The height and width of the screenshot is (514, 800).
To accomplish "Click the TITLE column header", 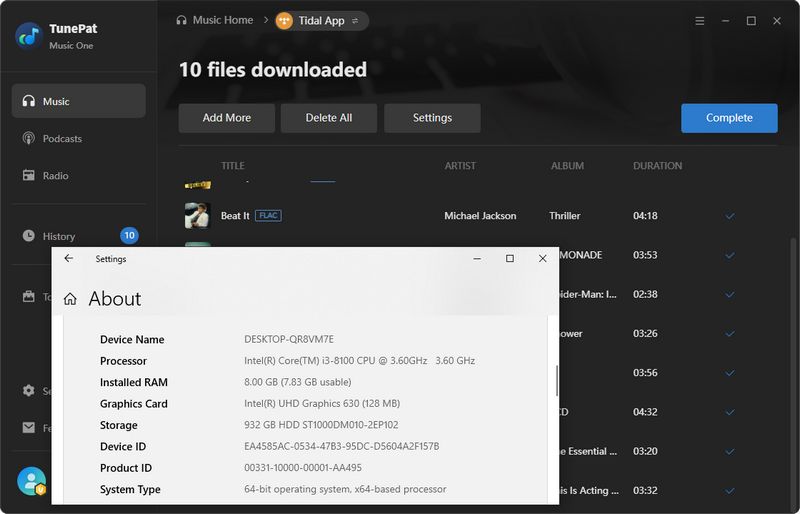I will [233, 166].
